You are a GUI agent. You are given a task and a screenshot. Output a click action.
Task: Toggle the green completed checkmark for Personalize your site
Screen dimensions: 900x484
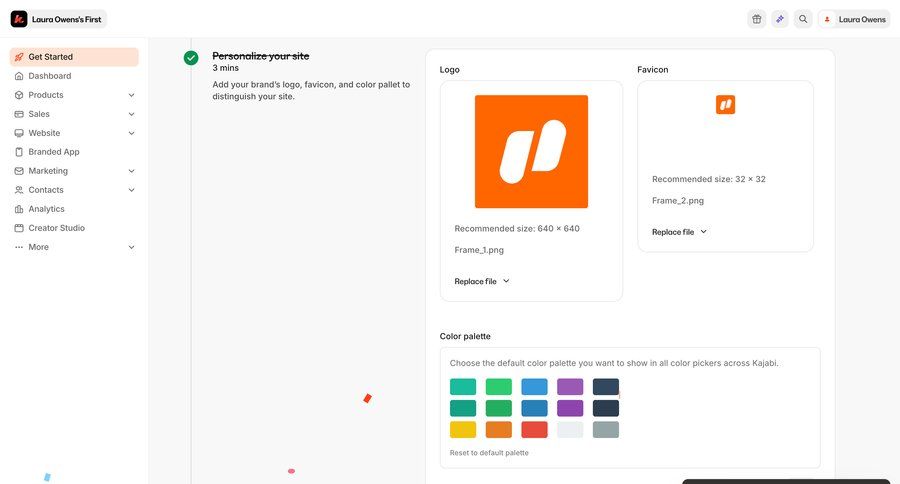[191, 58]
